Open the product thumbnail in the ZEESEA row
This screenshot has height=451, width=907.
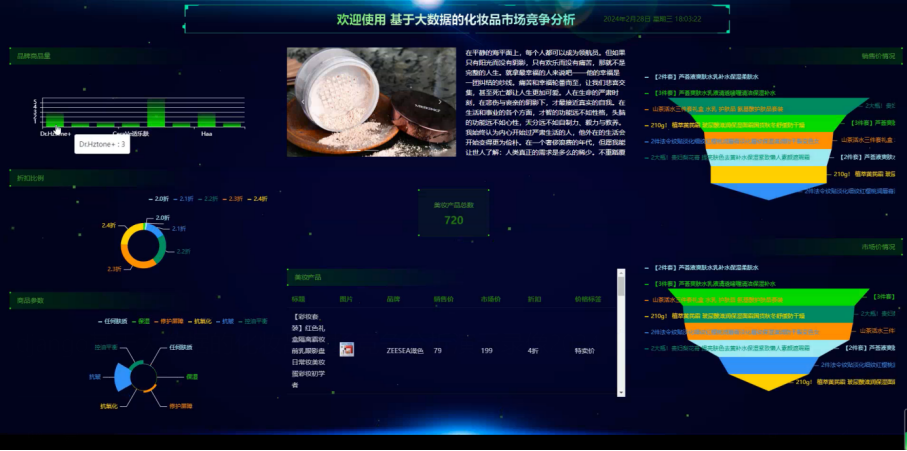(346, 349)
